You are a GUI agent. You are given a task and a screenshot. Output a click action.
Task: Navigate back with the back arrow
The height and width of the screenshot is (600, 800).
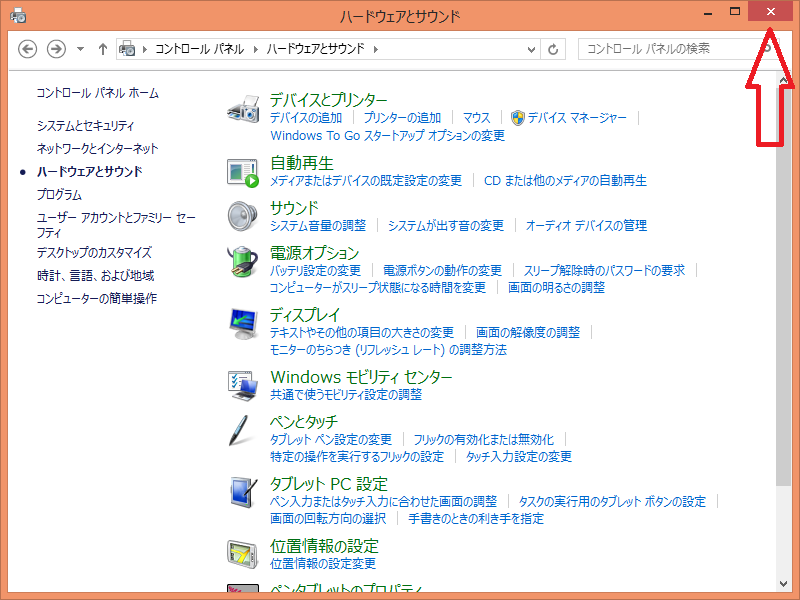coord(27,48)
